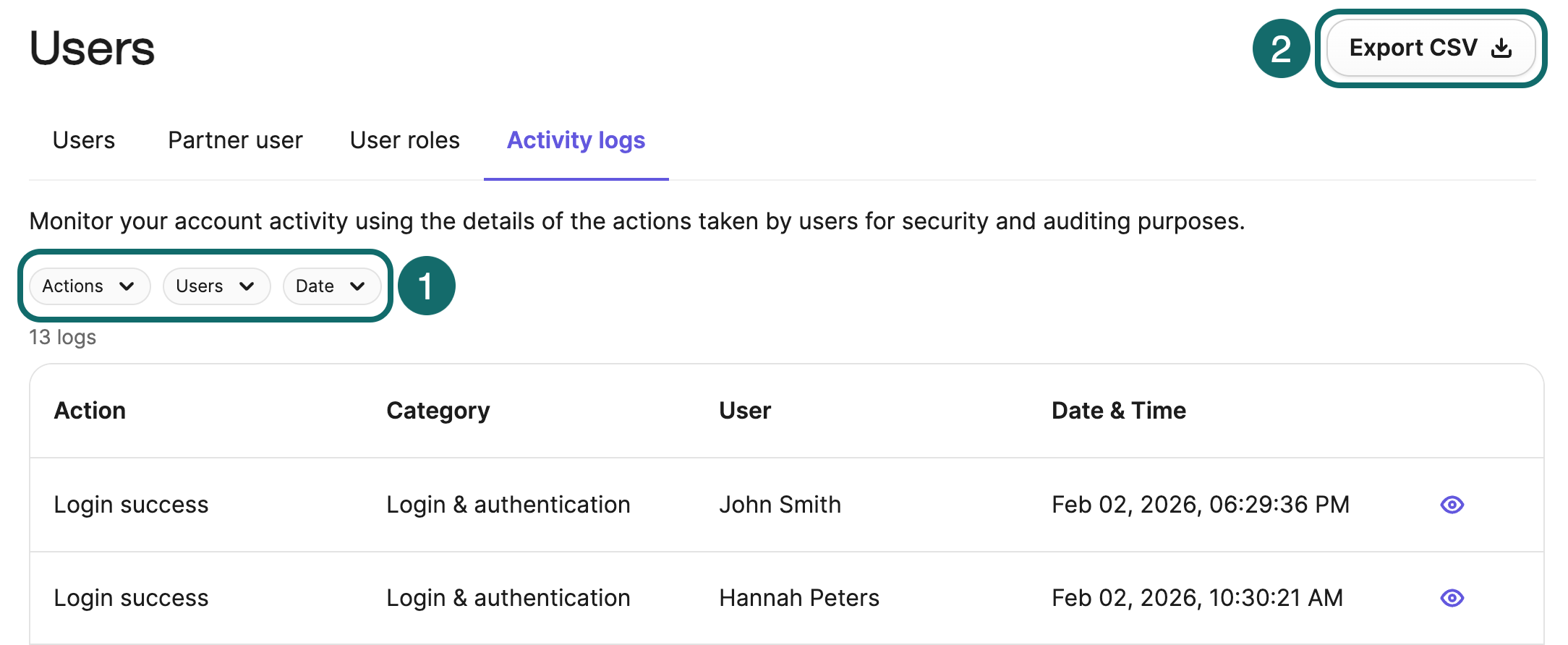This screenshot has width=1568, height=645.
Task: Open the Partner user tab
Action: tap(235, 140)
